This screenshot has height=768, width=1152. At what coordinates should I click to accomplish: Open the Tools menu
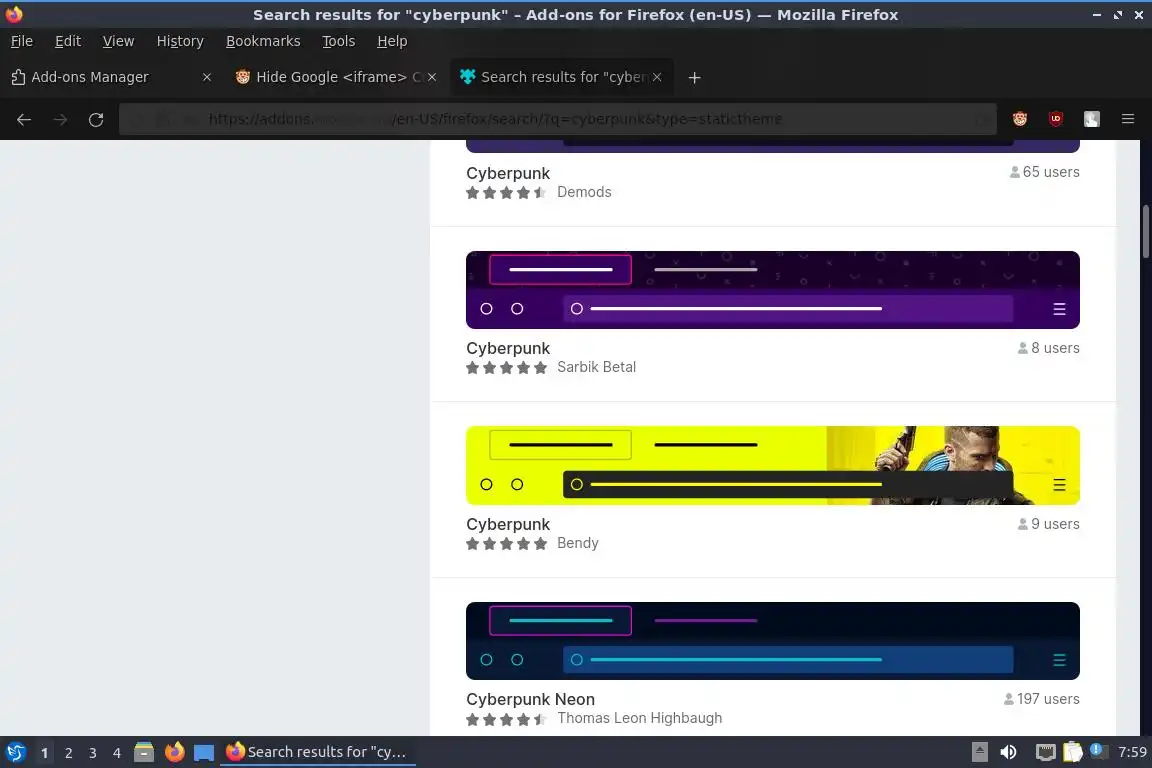339,41
